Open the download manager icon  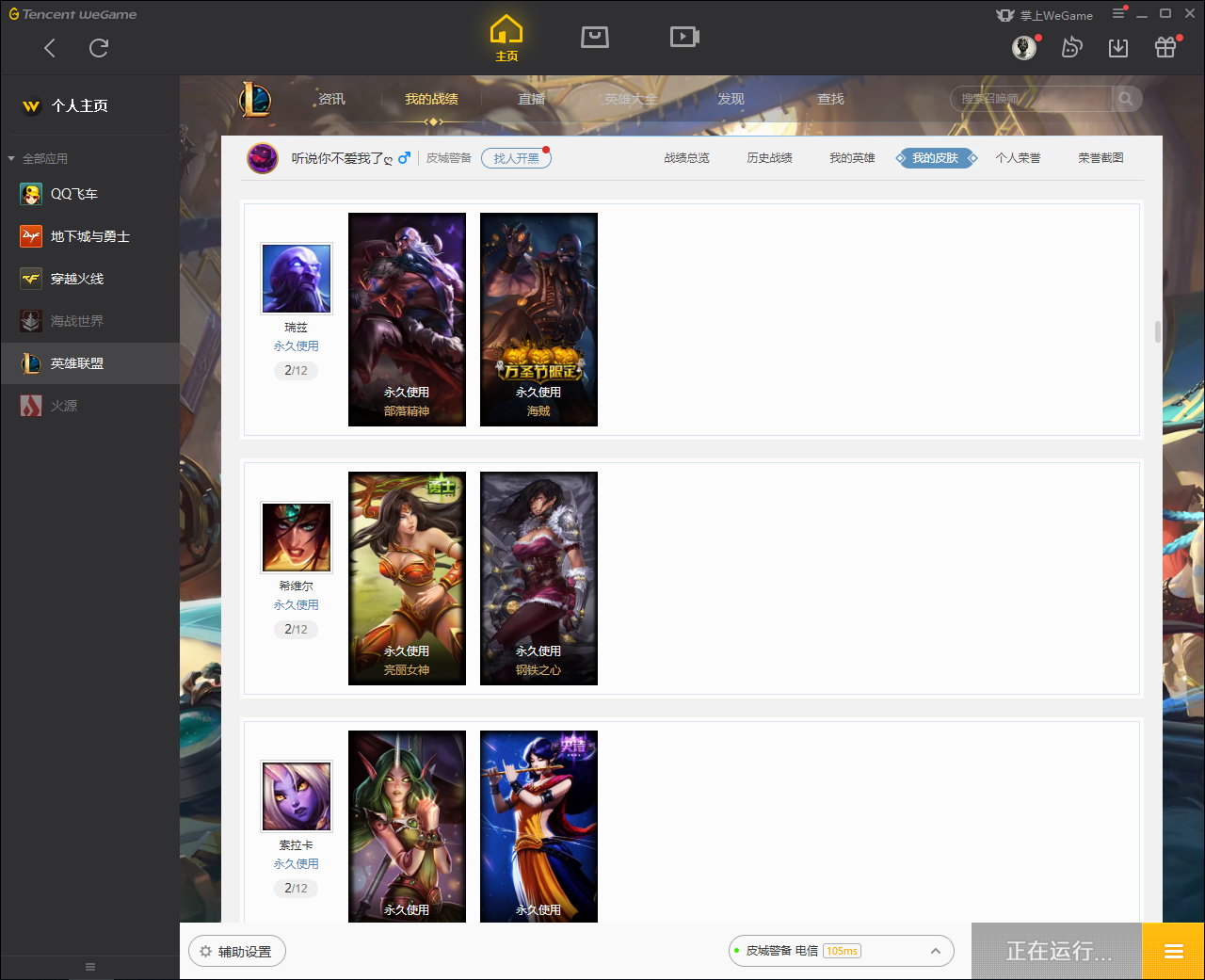[x=1118, y=47]
